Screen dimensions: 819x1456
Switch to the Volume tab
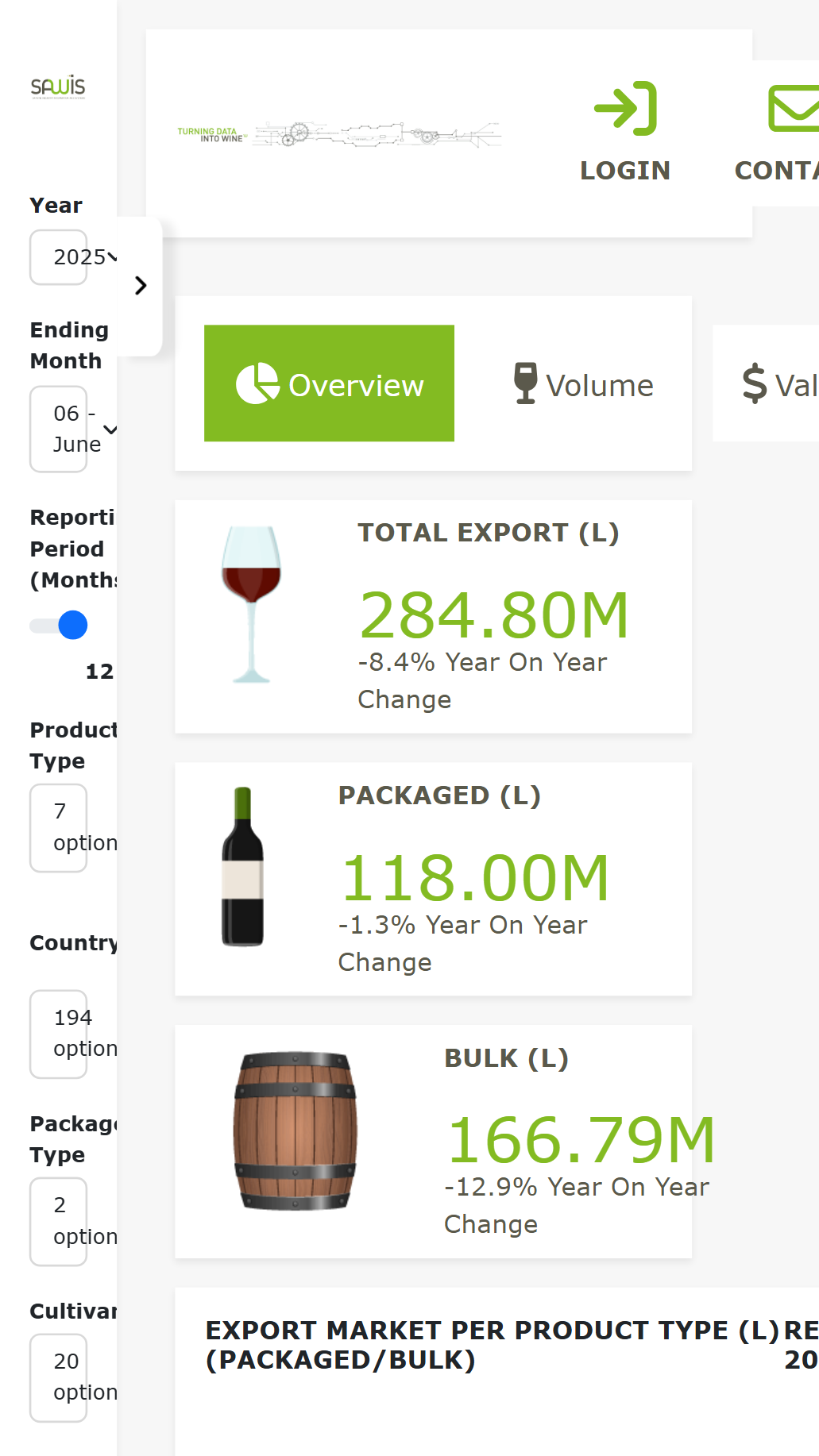point(584,385)
